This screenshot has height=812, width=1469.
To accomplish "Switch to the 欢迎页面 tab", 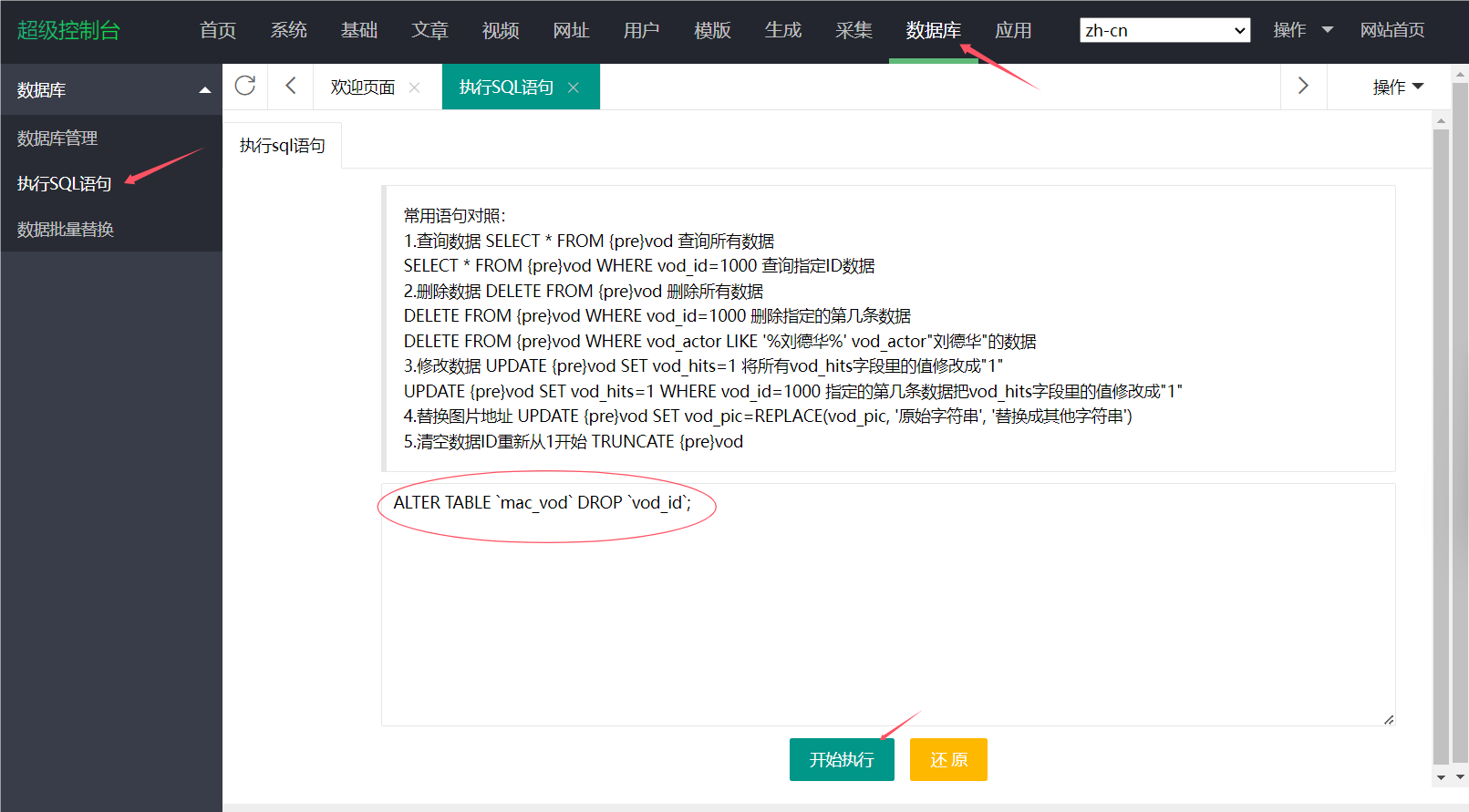I will [x=363, y=87].
